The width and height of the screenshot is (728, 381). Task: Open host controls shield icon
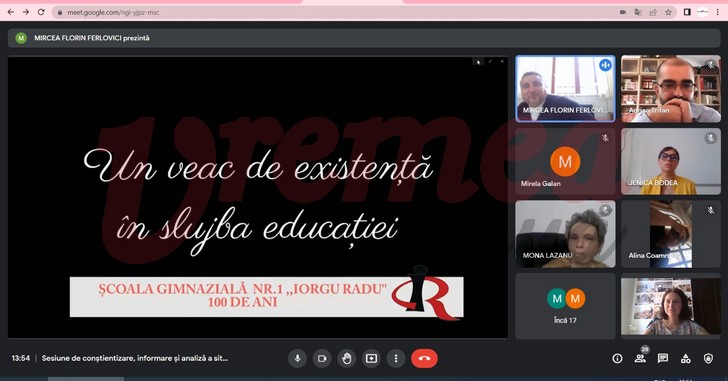[708, 358]
